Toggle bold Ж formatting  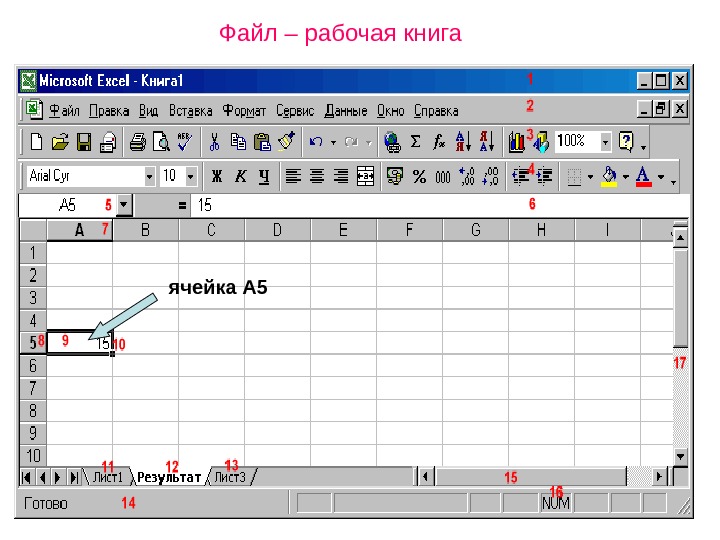pos(216,176)
